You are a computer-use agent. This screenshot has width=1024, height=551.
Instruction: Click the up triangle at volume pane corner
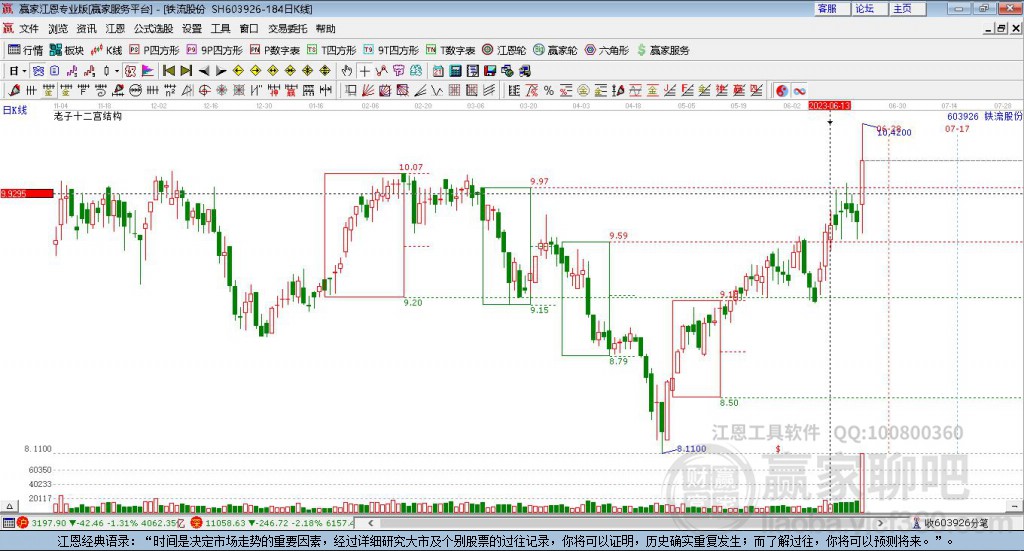[9, 506]
